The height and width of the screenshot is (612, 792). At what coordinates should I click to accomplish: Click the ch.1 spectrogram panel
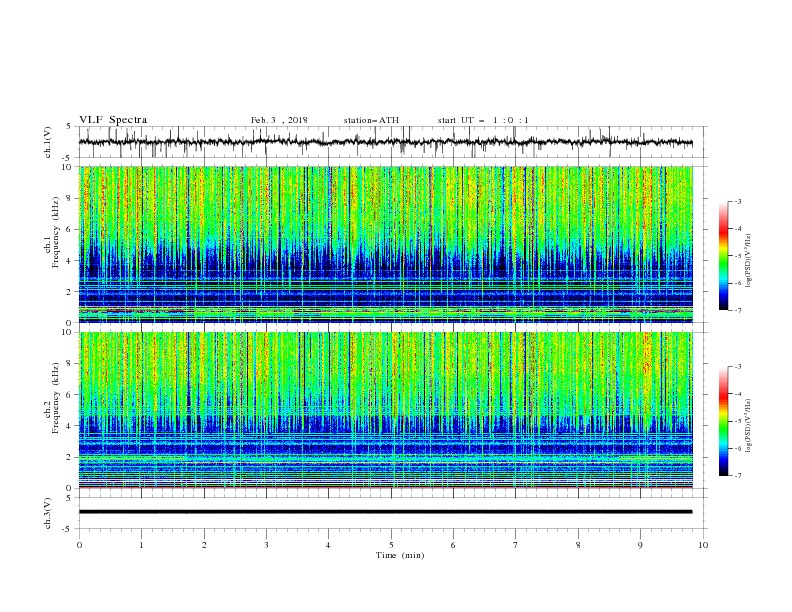386,244
